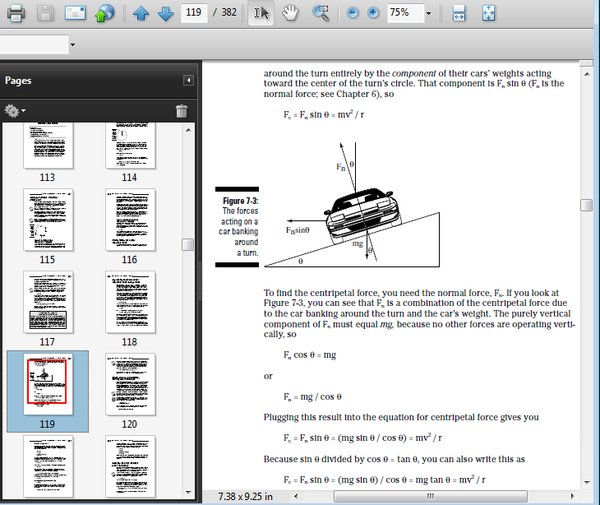The width and height of the screenshot is (600, 505).
Task: Click the email envelope icon
Action: pyautogui.click(x=75, y=14)
